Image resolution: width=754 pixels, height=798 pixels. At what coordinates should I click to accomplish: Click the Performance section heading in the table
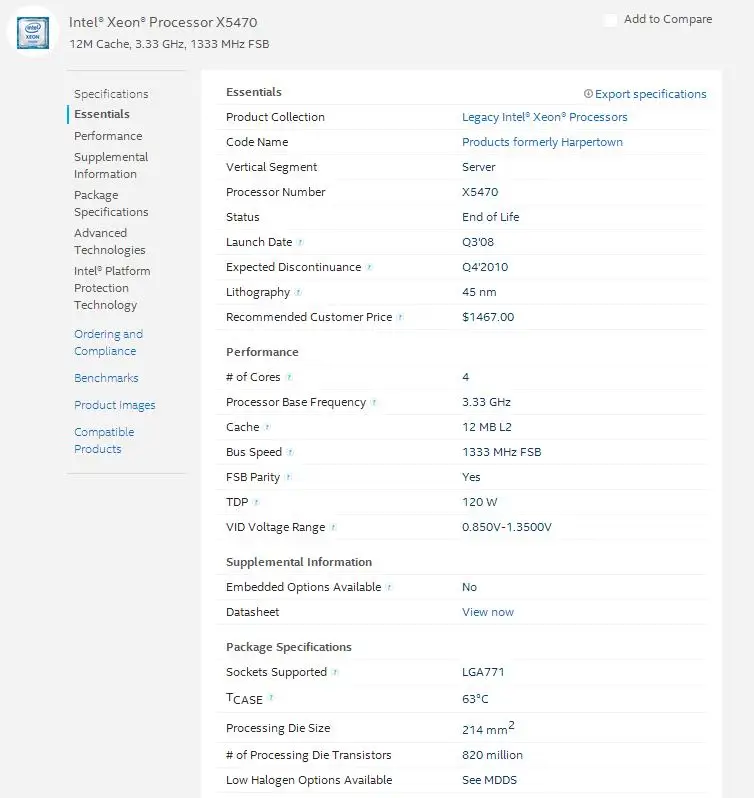pyautogui.click(x=262, y=352)
